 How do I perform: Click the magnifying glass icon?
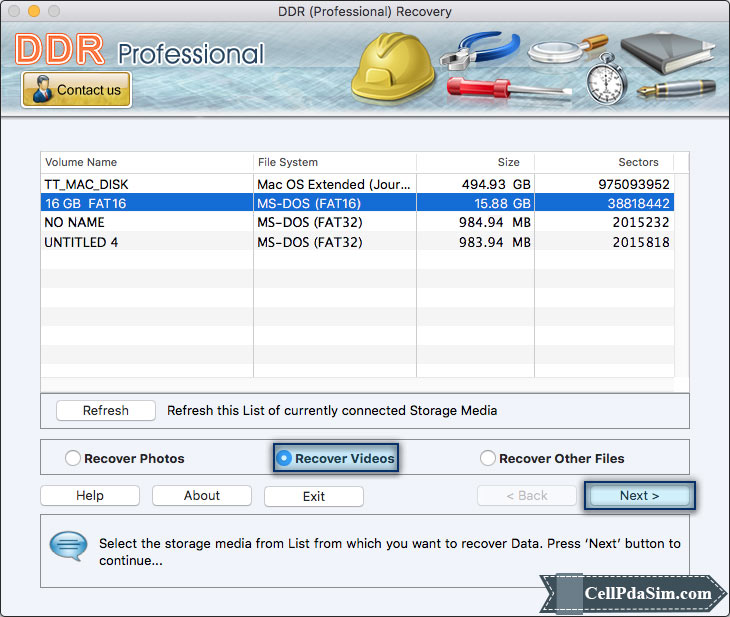568,48
